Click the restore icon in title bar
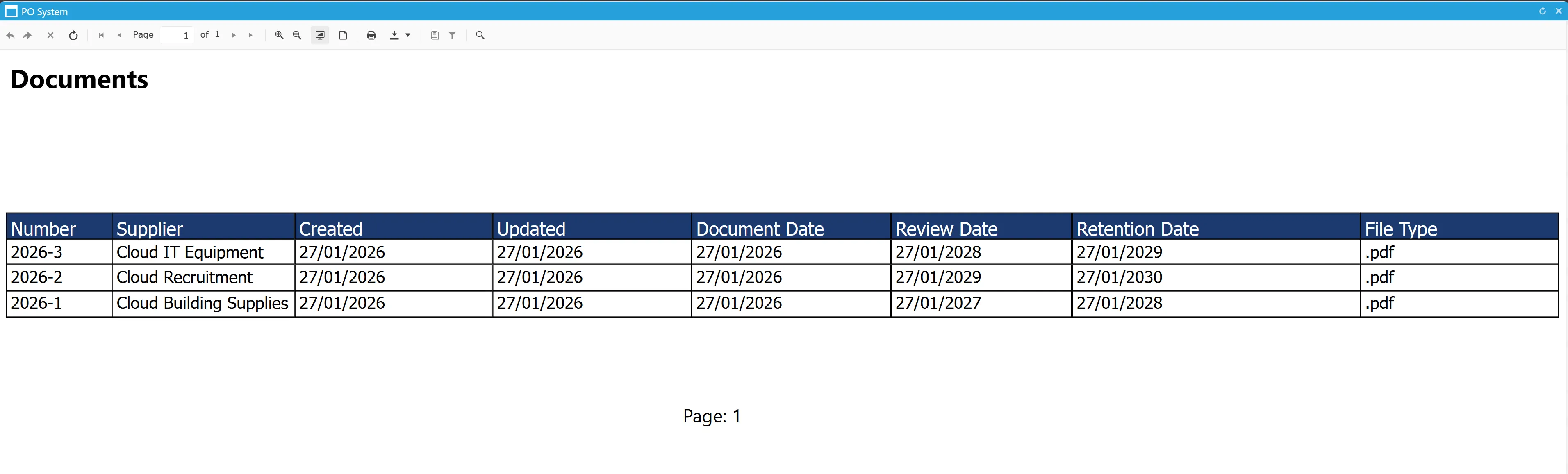 pyautogui.click(x=1543, y=11)
